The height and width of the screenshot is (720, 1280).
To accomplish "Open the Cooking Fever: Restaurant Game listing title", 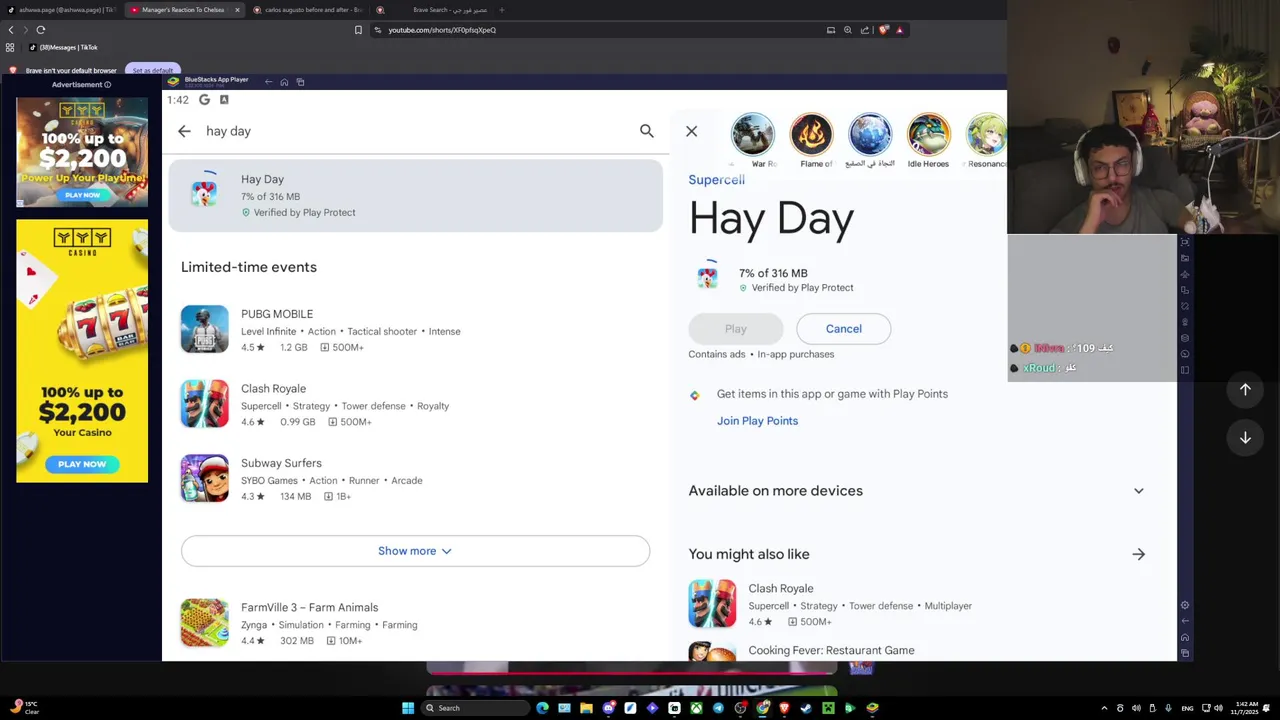I will (x=831, y=650).
